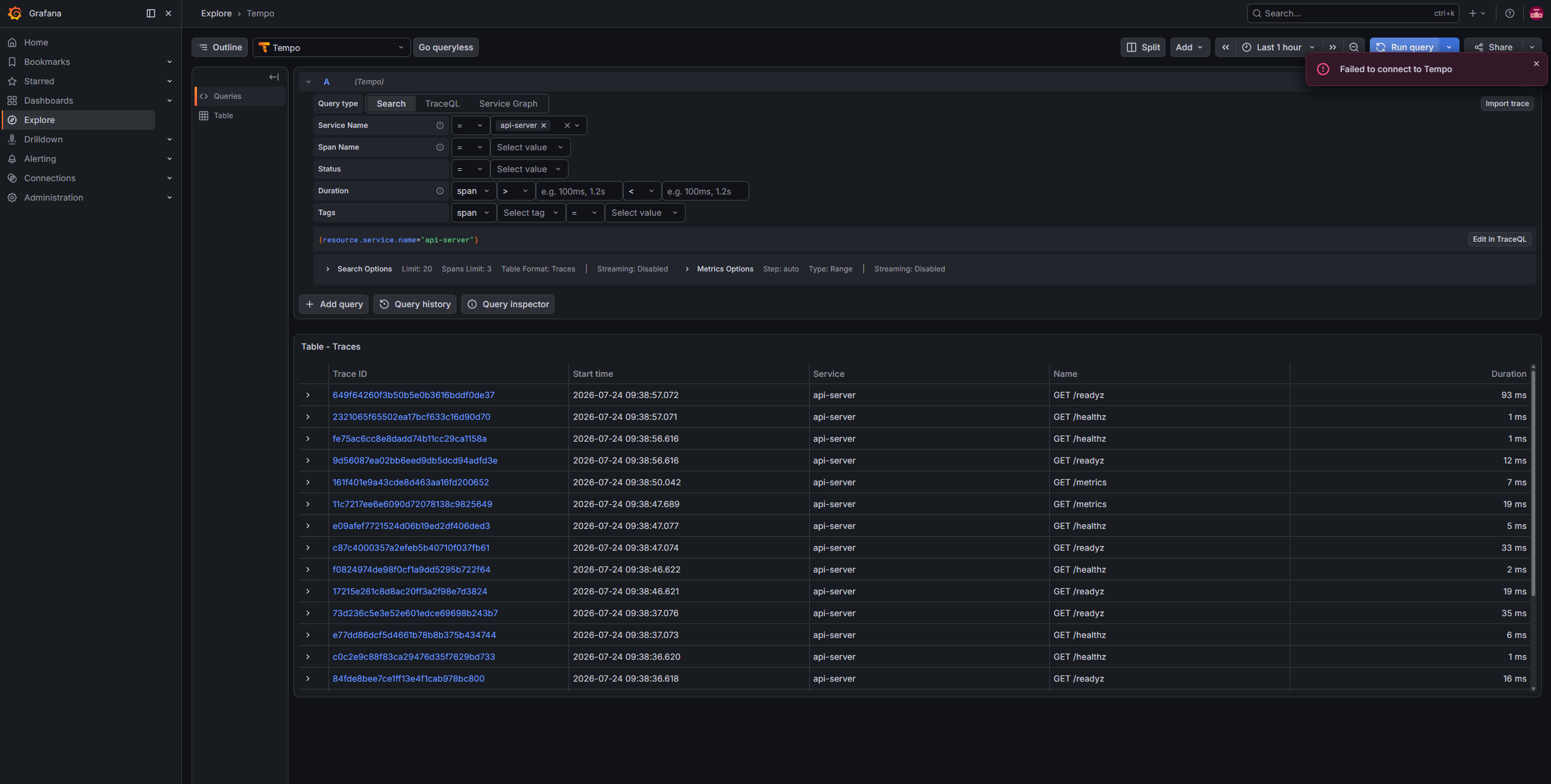Click Run query button
The width and height of the screenshot is (1551, 784).
1404,47
